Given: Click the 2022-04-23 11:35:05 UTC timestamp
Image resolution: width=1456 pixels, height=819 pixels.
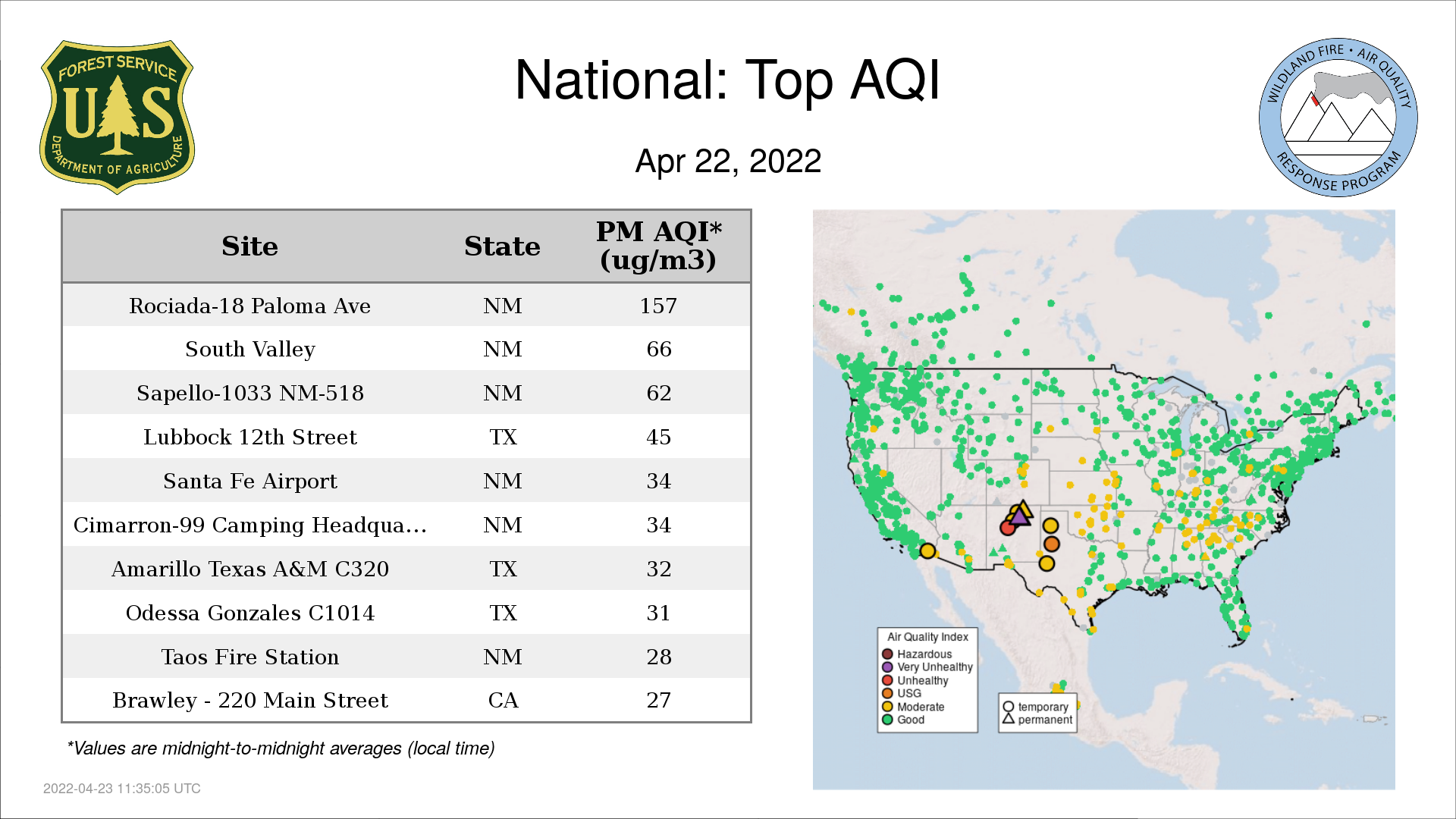Looking at the screenshot, I should (122, 789).
